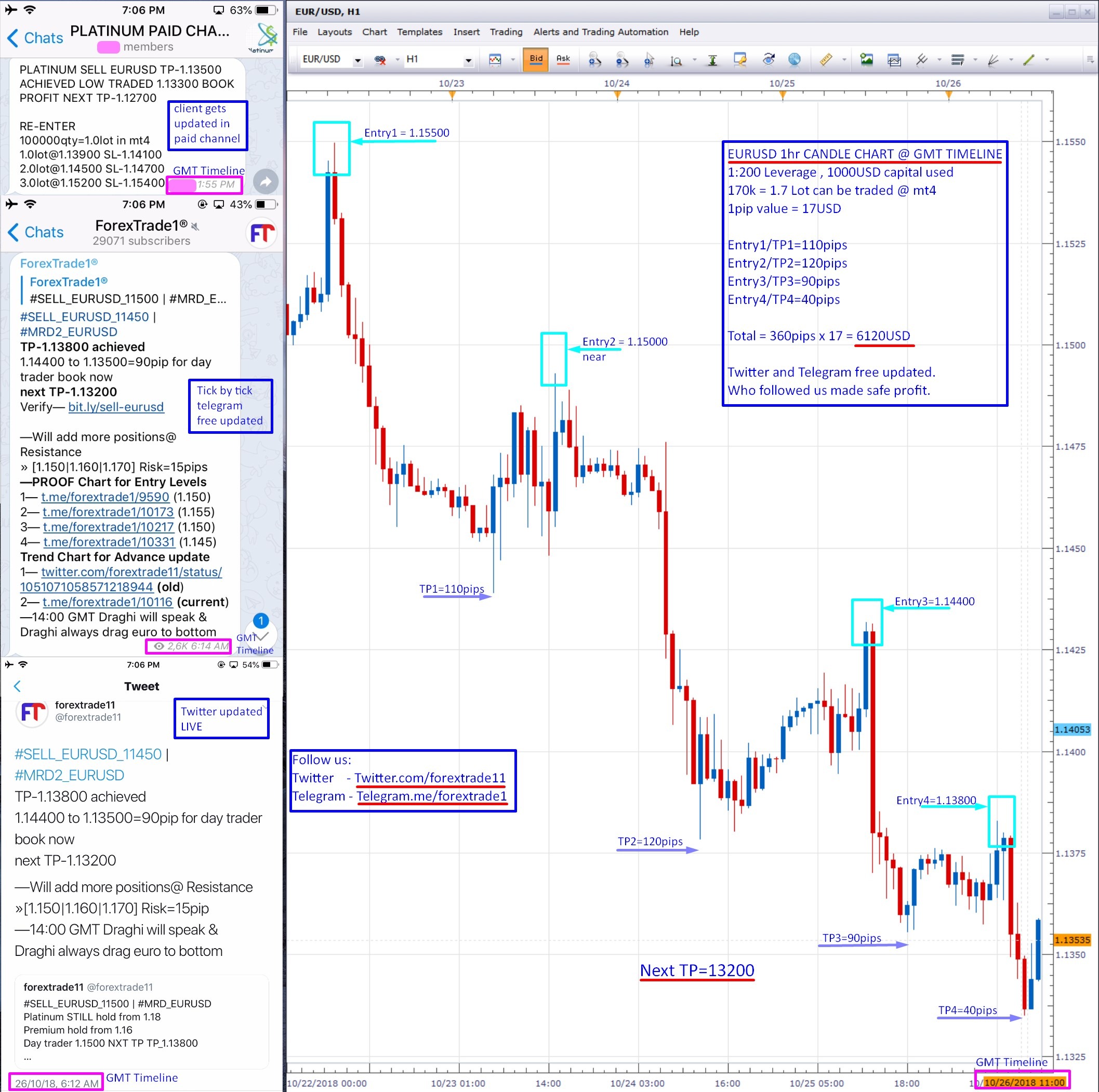Open the Insert menu
The width and height of the screenshot is (1099, 1092).
pos(467,32)
